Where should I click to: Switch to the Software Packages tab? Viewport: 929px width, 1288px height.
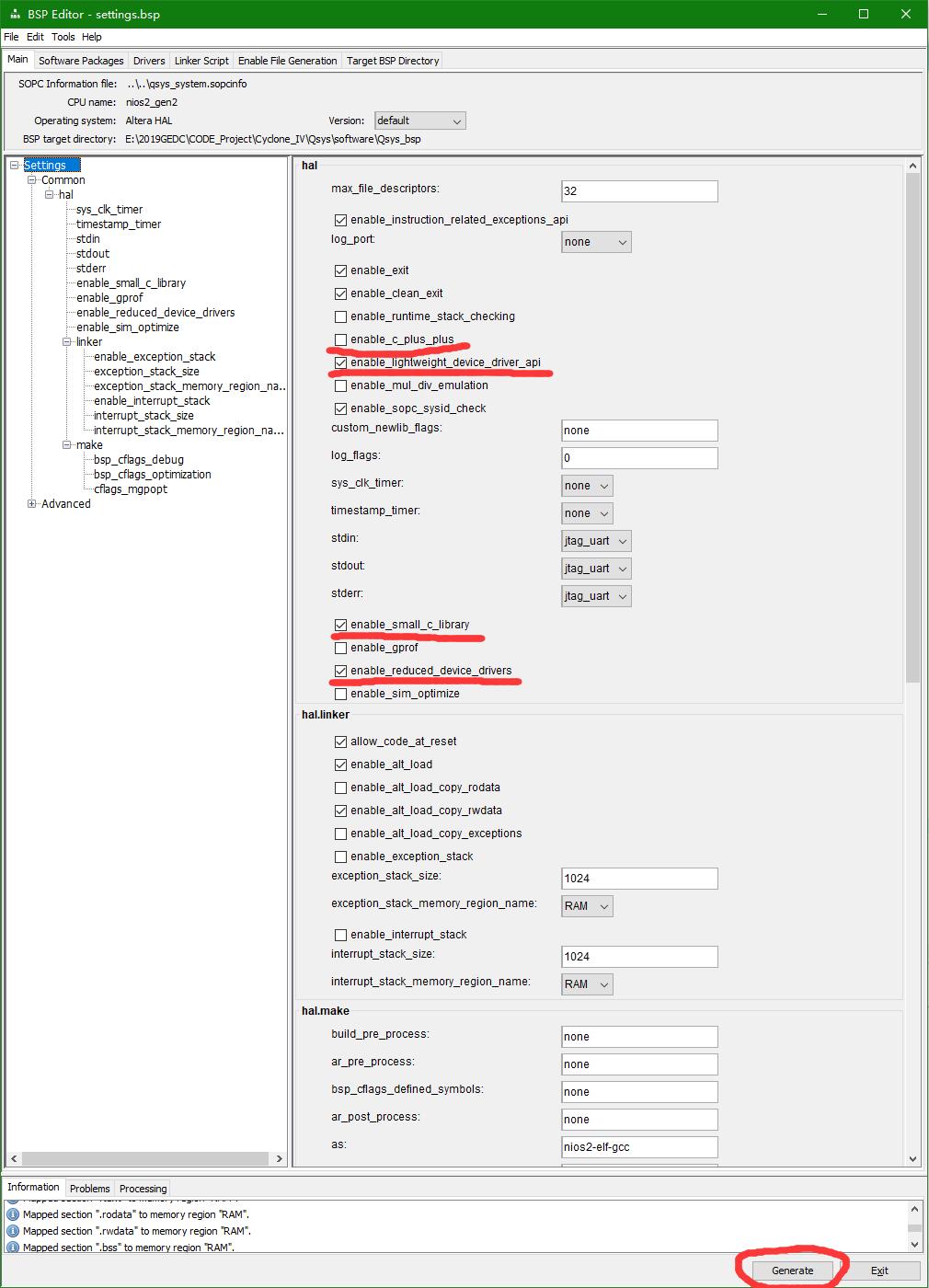(81, 61)
